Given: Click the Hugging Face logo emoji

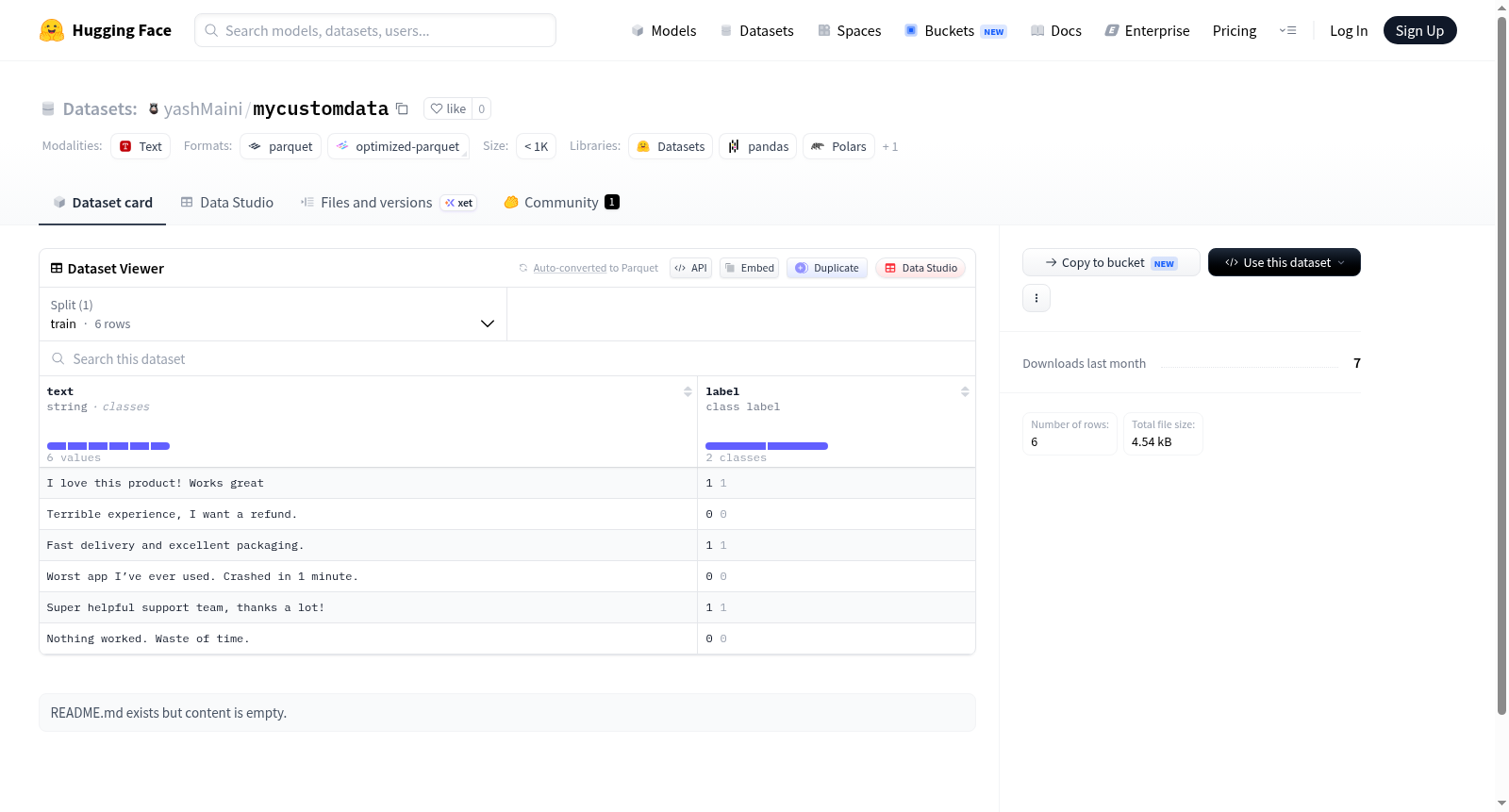Looking at the screenshot, I should pos(52,30).
